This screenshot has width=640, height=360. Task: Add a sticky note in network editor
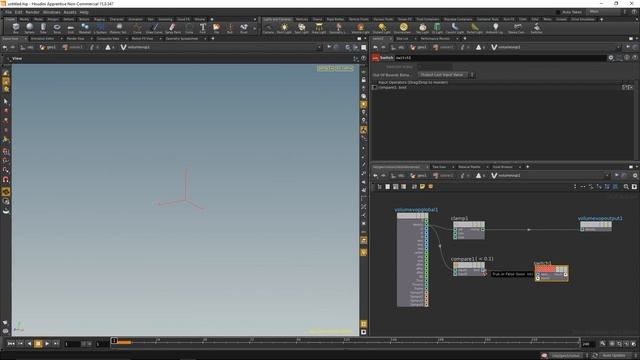coord(422,187)
